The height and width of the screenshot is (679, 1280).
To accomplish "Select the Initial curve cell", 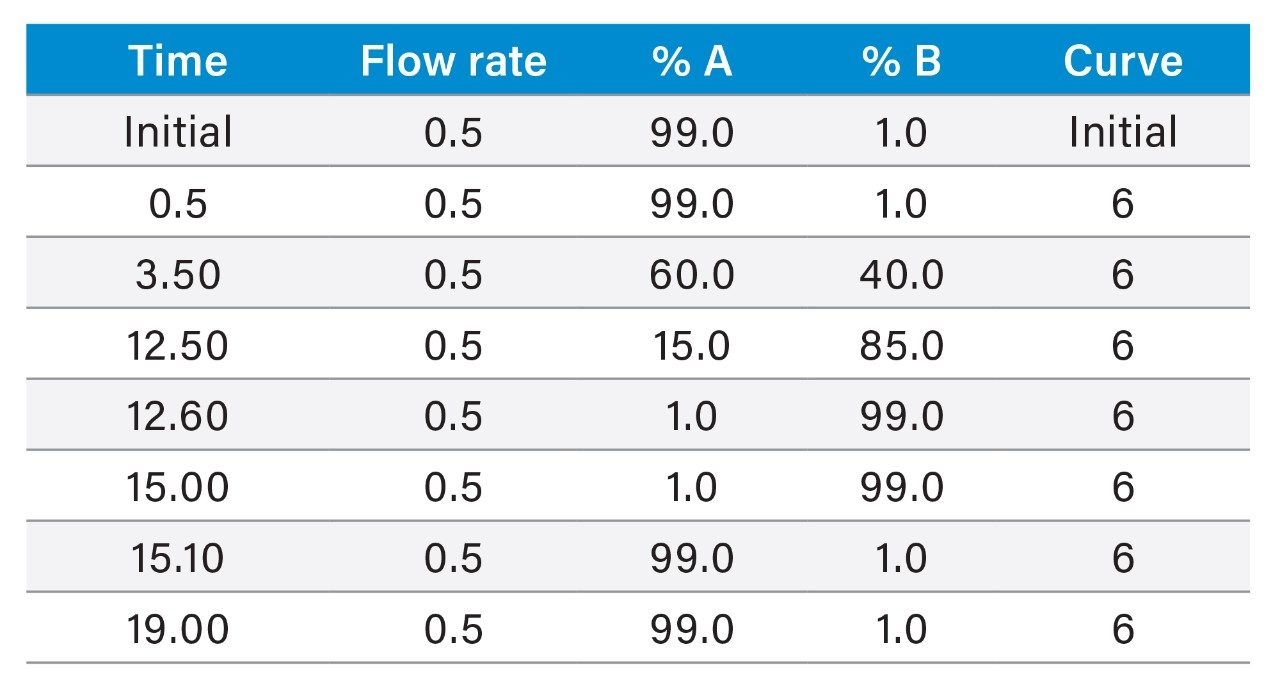I will coord(1123,132).
